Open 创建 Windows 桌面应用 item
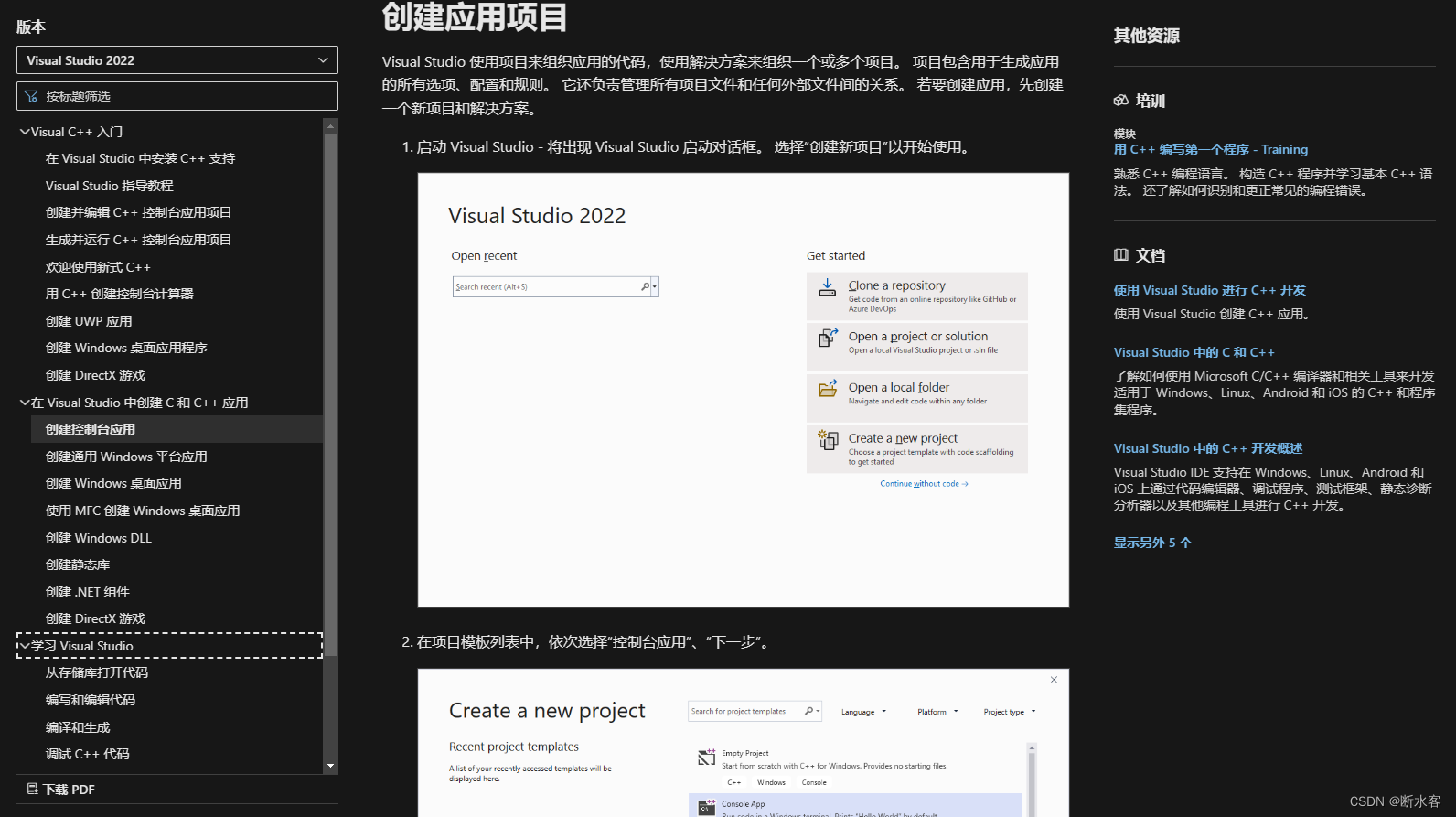The height and width of the screenshot is (817, 1456). pyautogui.click(x=113, y=483)
